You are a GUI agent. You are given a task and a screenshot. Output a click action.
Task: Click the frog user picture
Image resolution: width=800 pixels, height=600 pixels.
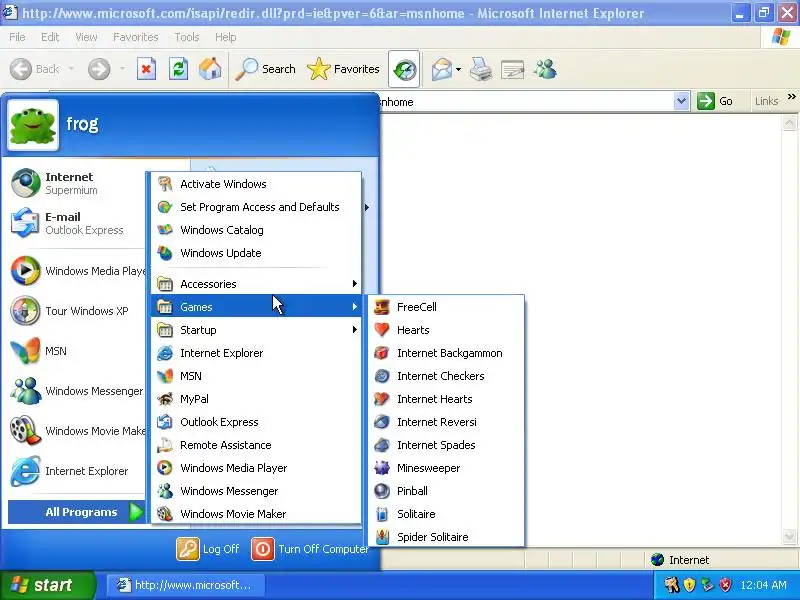(x=33, y=125)
